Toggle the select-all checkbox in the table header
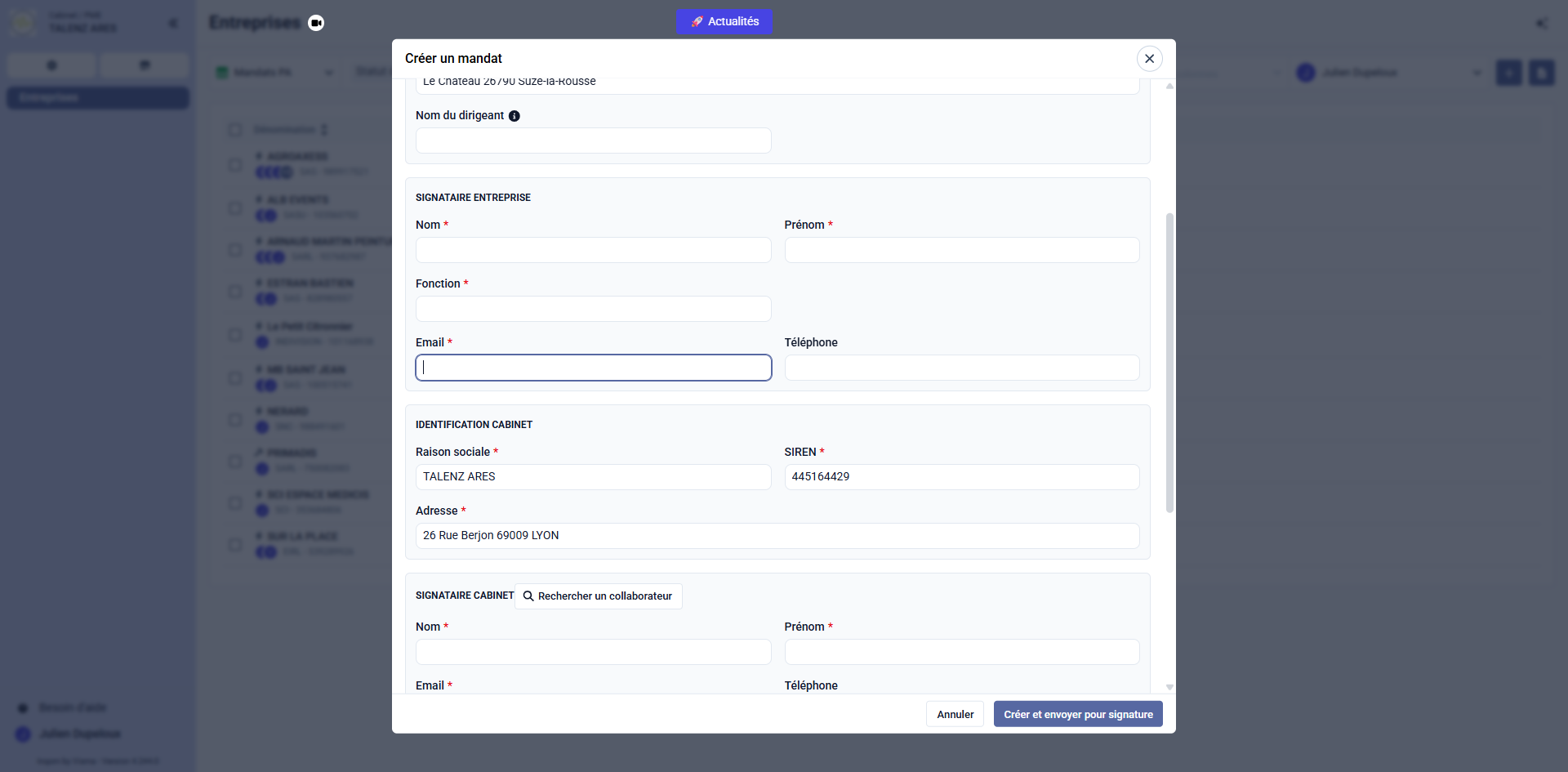 pyautogui.click(x=235, y=130)
